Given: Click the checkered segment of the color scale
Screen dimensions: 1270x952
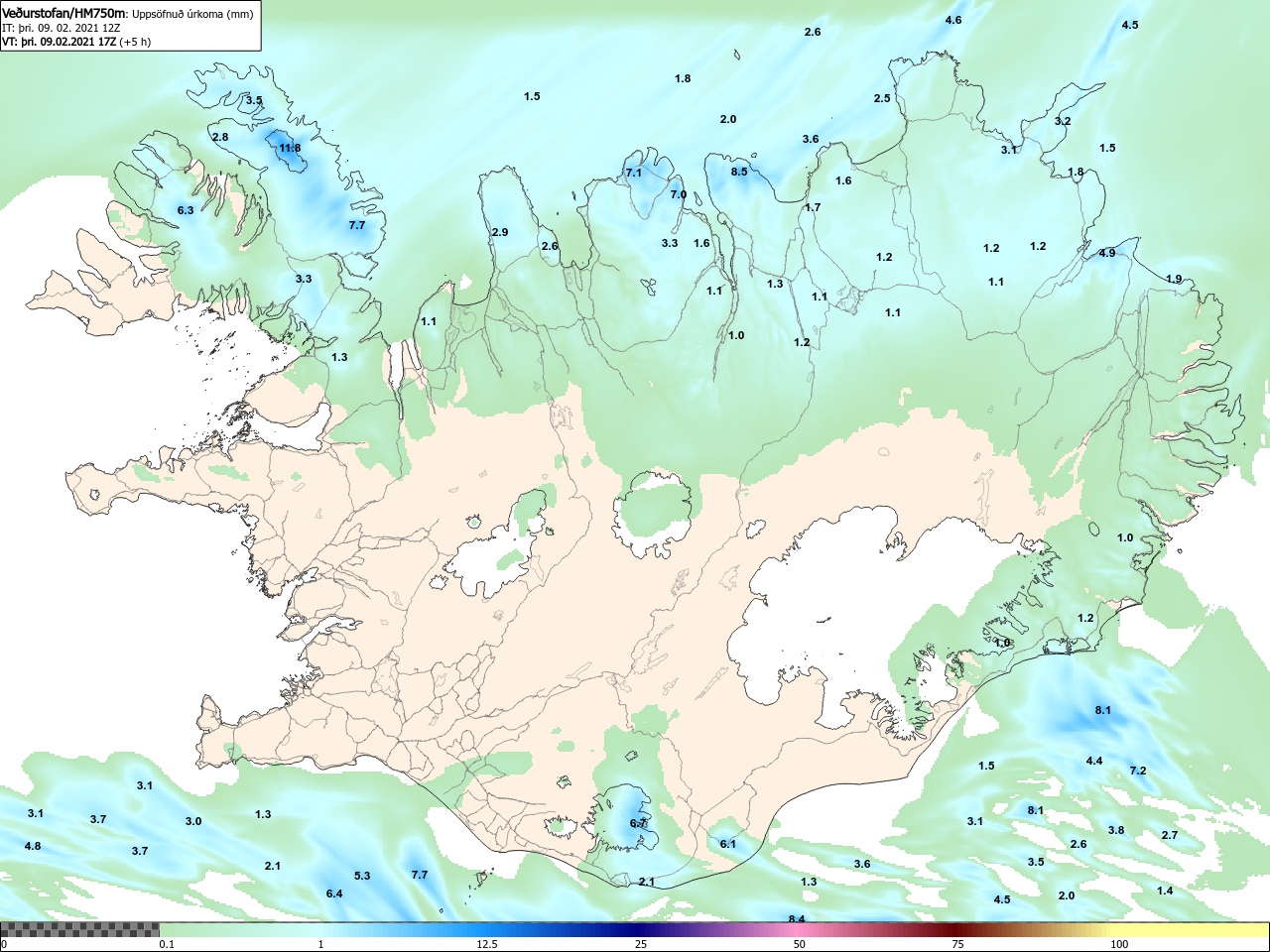Looking at the screenshot, I should [79, 930].
